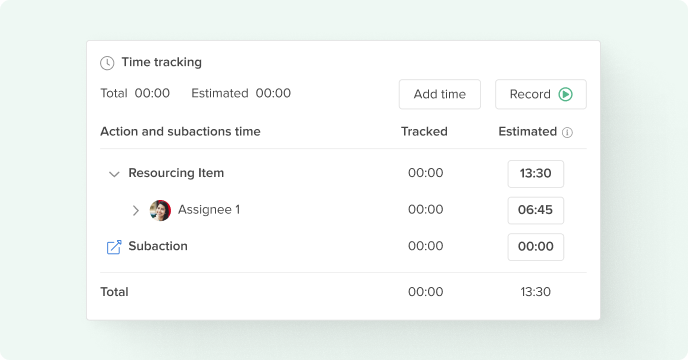Edit the 00:00 estimate for Subaction
This screenshot has width=688, height=360.
coord(536,247)
